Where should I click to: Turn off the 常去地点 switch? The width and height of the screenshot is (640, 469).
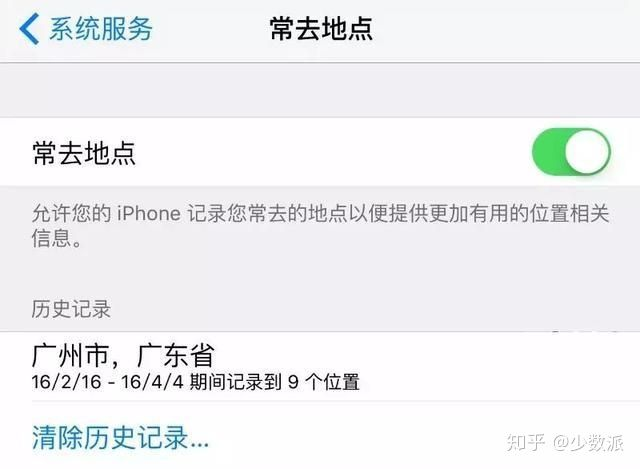pyautogui.click(x=571, y=152)
